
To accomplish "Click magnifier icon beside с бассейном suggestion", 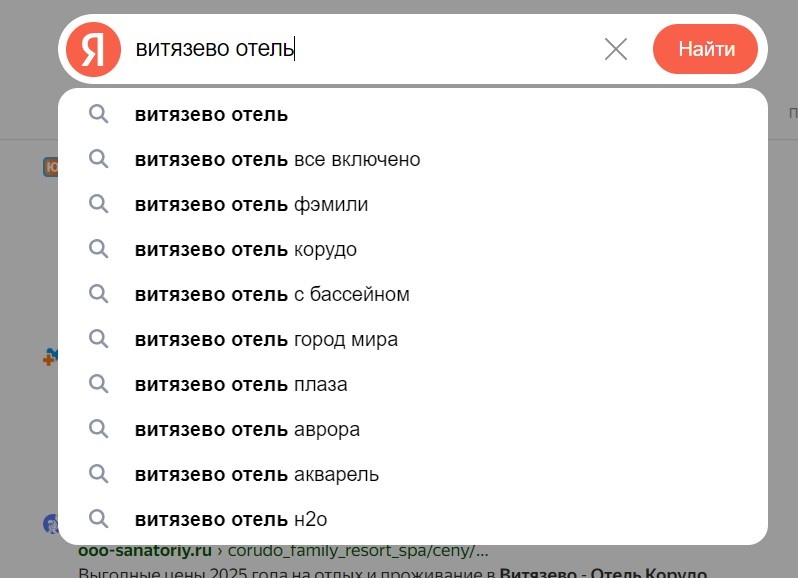I will click(x=98, y=294).
